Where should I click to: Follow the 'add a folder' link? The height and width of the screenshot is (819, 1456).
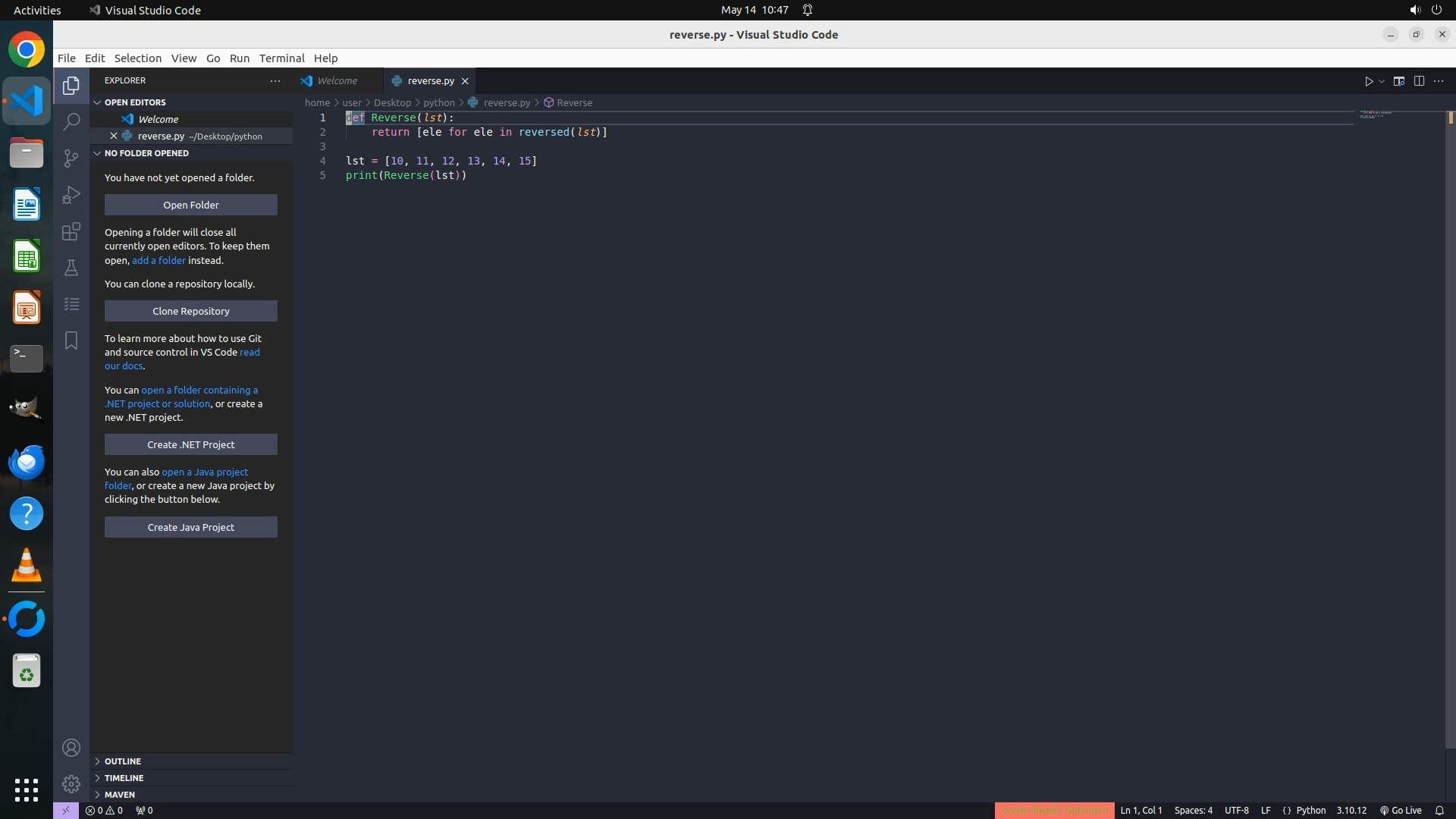point(158,260)
